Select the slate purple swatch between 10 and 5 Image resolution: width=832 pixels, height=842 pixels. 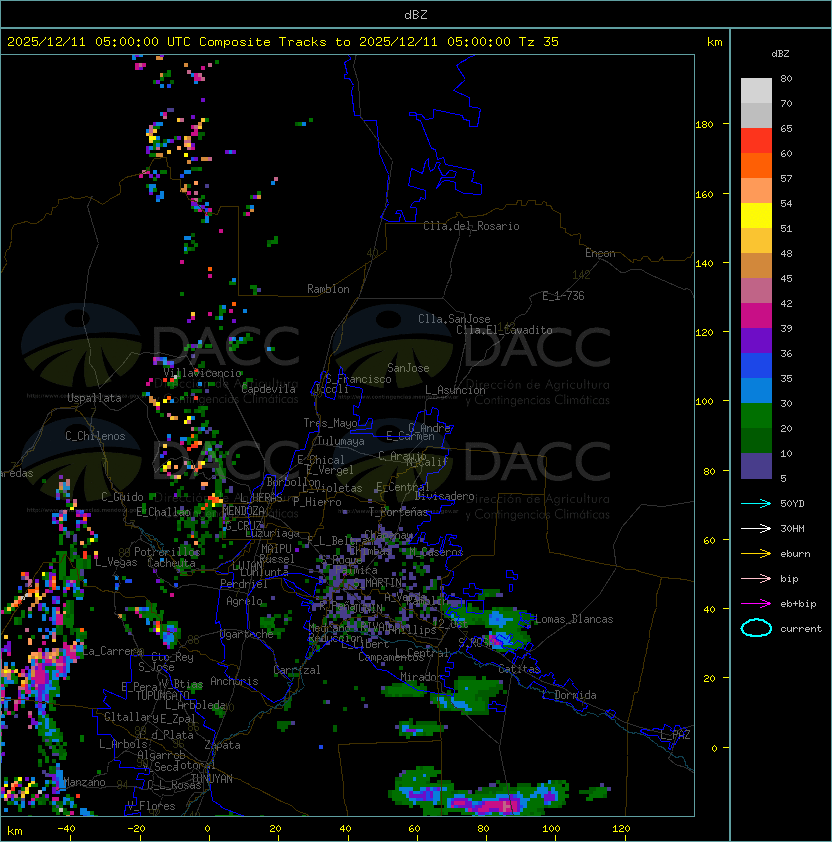point(756,465)
